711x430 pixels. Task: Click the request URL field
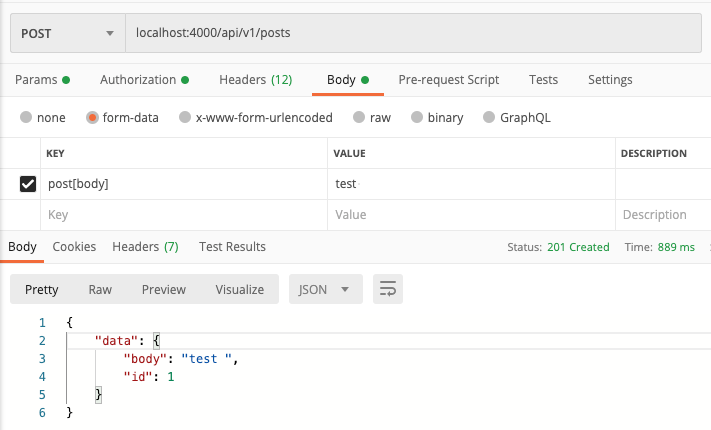pos(413,33)
